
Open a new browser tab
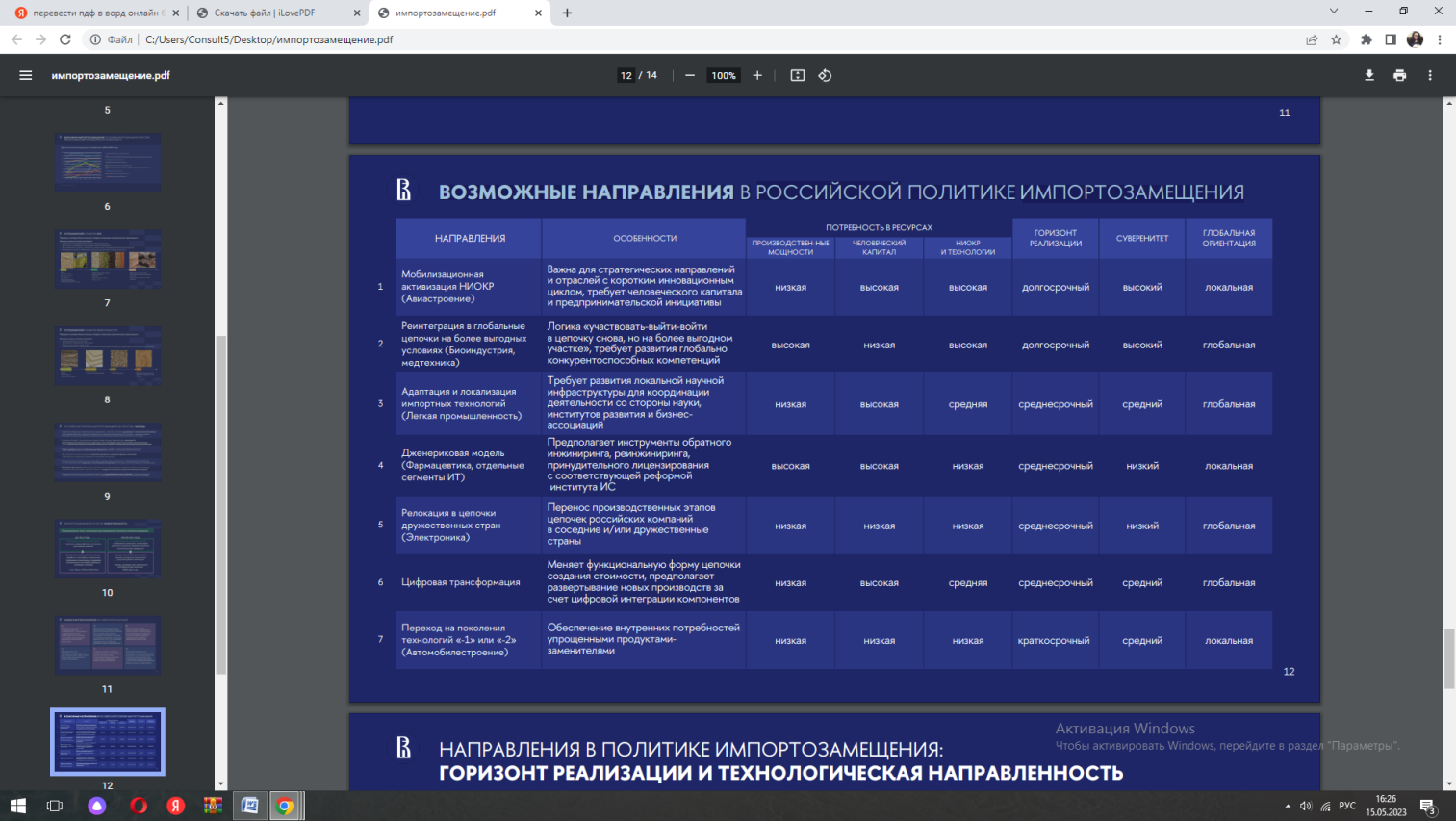[x=567, y=13]
